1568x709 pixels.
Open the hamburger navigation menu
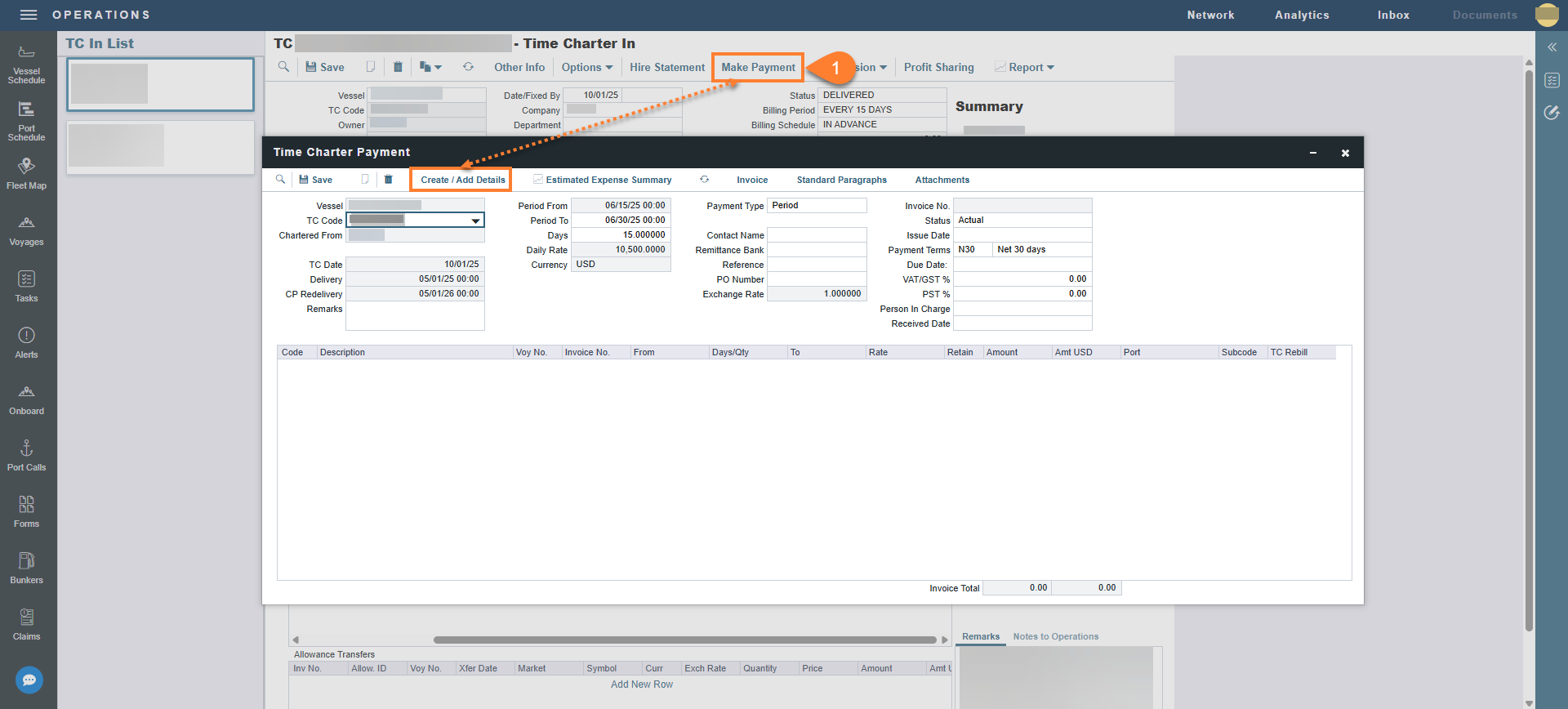click(x=29, y=15)
